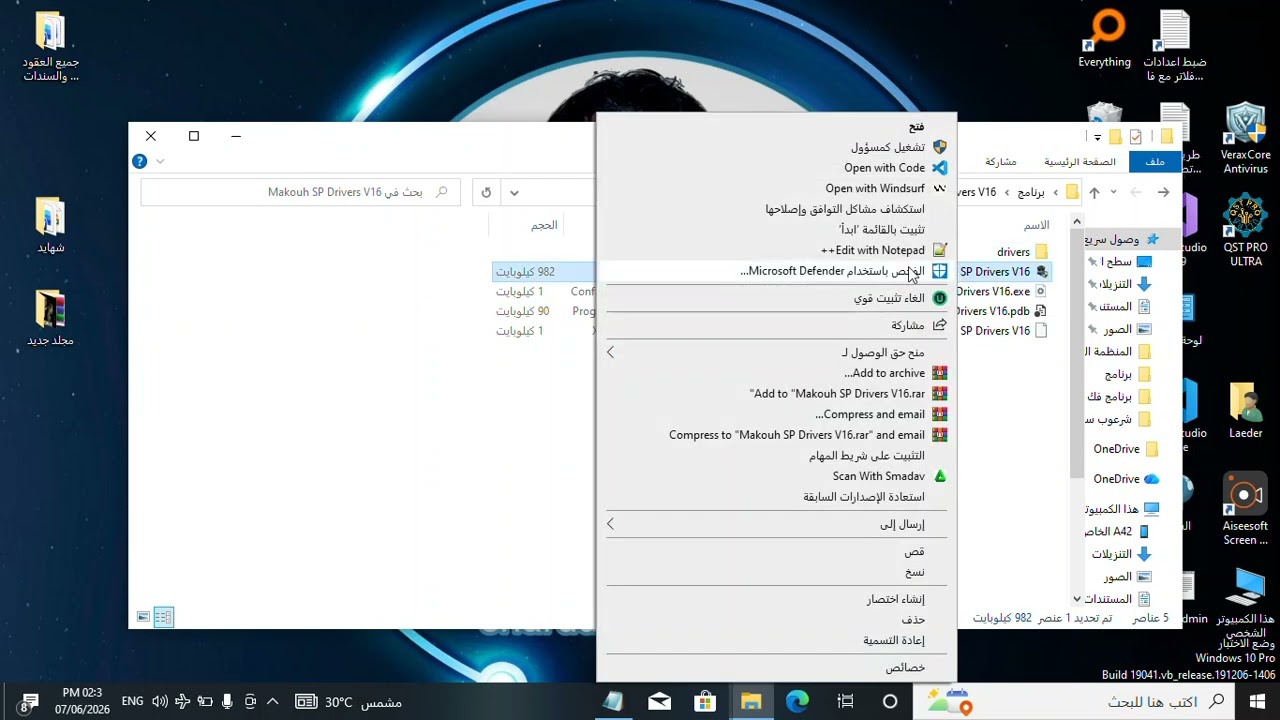This screenshot has width=1280, height=720.
Task: Click the WinRAR icon beside Add to archive
Action: coord(939,373)
